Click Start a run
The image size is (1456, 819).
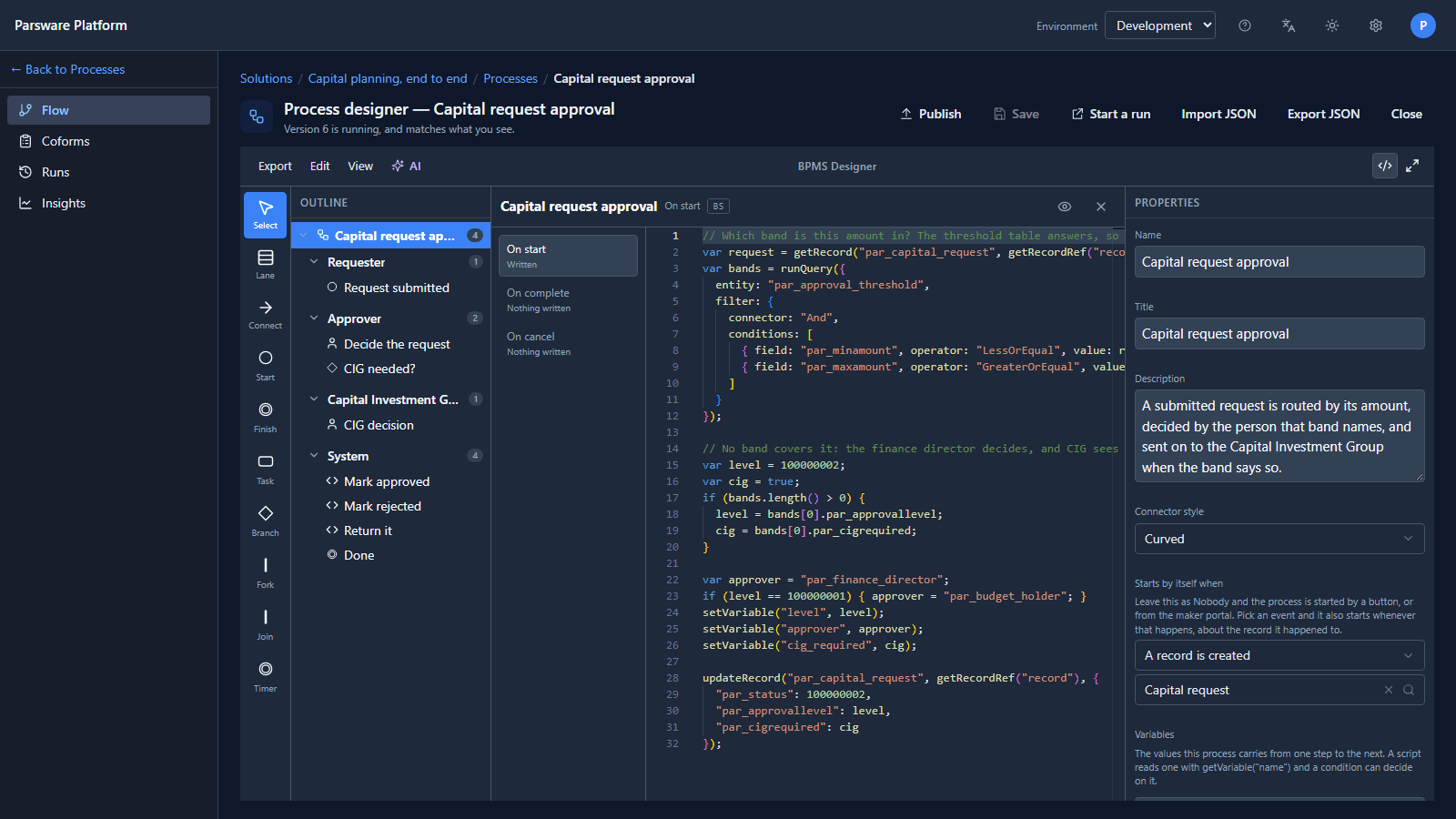coord(1111,114)
